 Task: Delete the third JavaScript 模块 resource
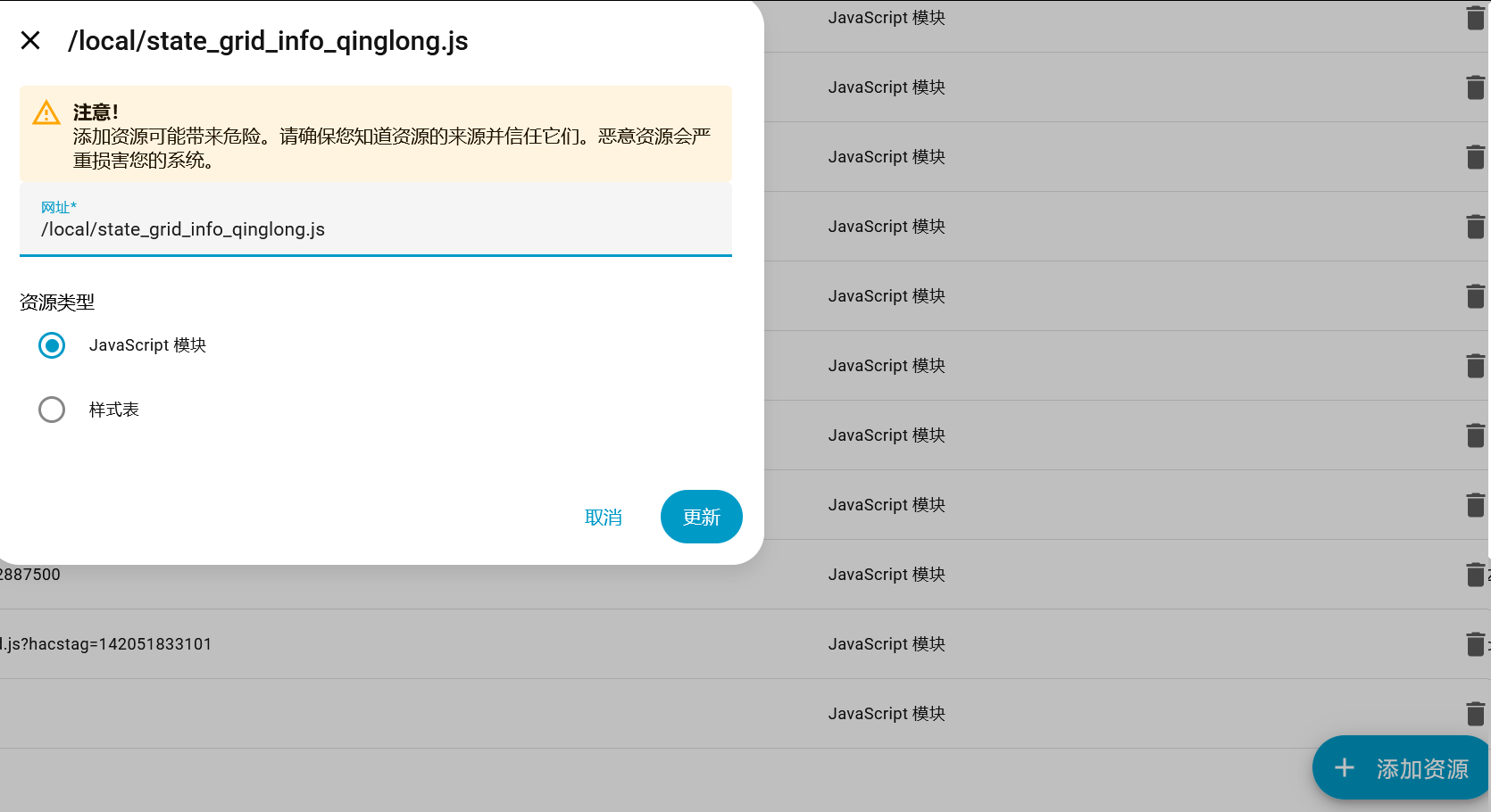(1475, 156)
